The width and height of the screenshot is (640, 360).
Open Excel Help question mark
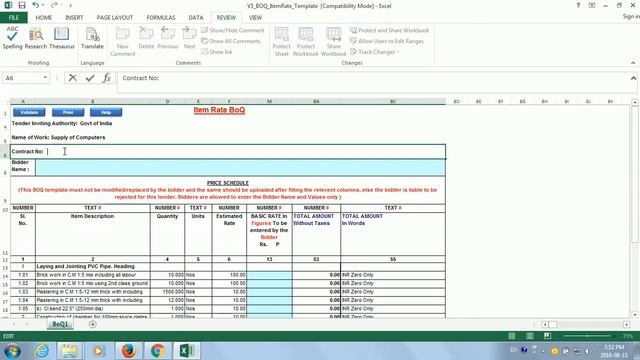(578, 6)
